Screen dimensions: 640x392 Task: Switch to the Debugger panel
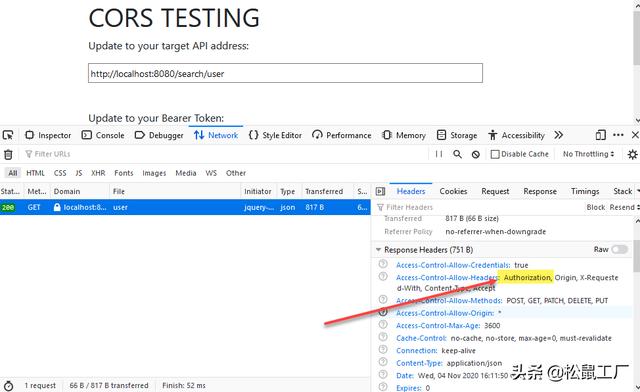[x=159, y=135]
